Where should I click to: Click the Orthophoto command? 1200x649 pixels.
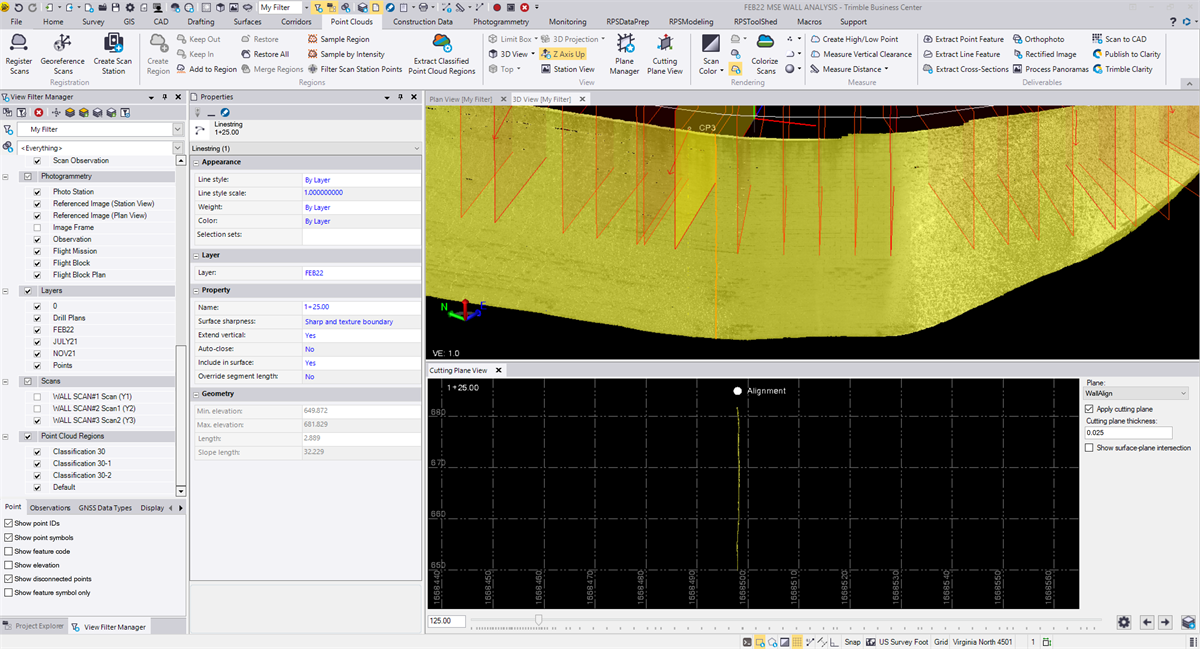click(x=1037, y=39)
